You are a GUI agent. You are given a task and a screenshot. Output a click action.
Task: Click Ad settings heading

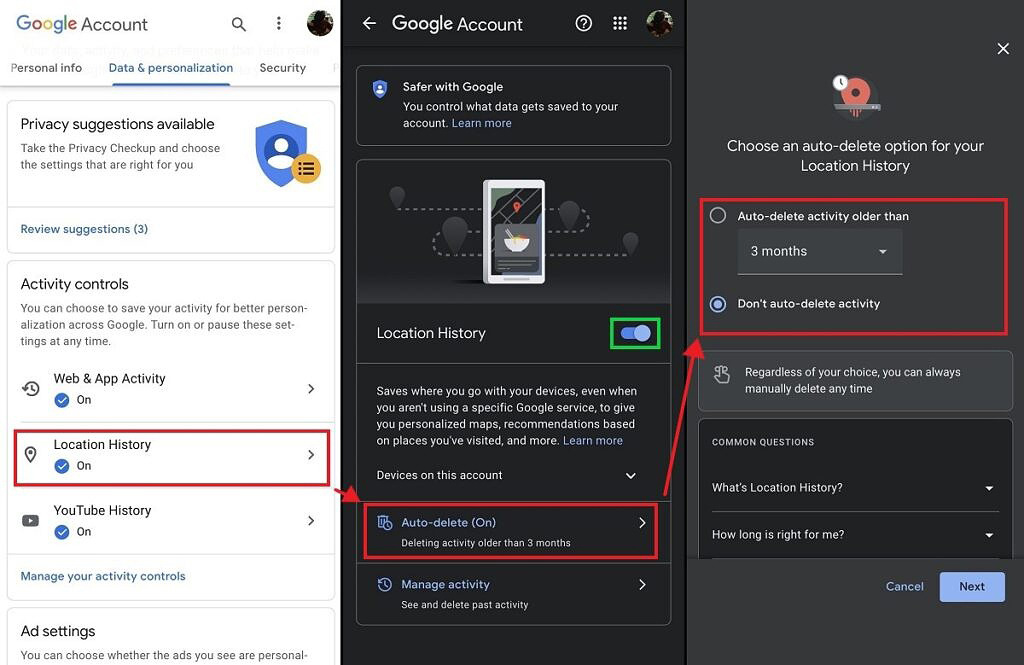(x=57, y=632)
